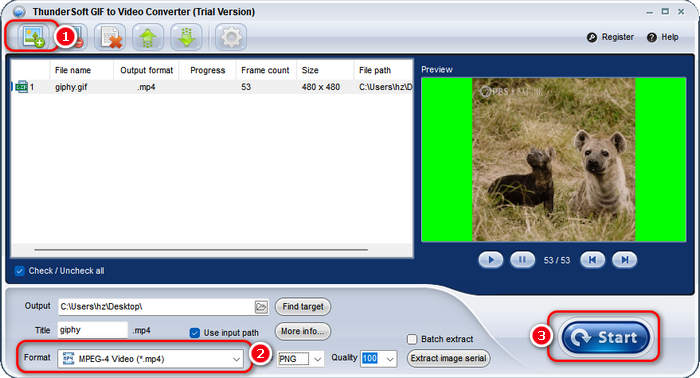The width and height of the screenshot is (700, 378).
Task: Click the browse folder icon beside Output path
Action: (x=261, y=307)
